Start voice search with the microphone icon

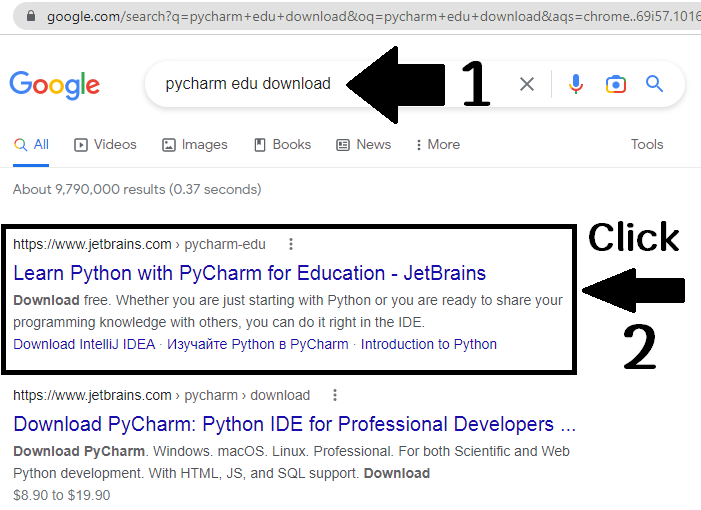576,84
